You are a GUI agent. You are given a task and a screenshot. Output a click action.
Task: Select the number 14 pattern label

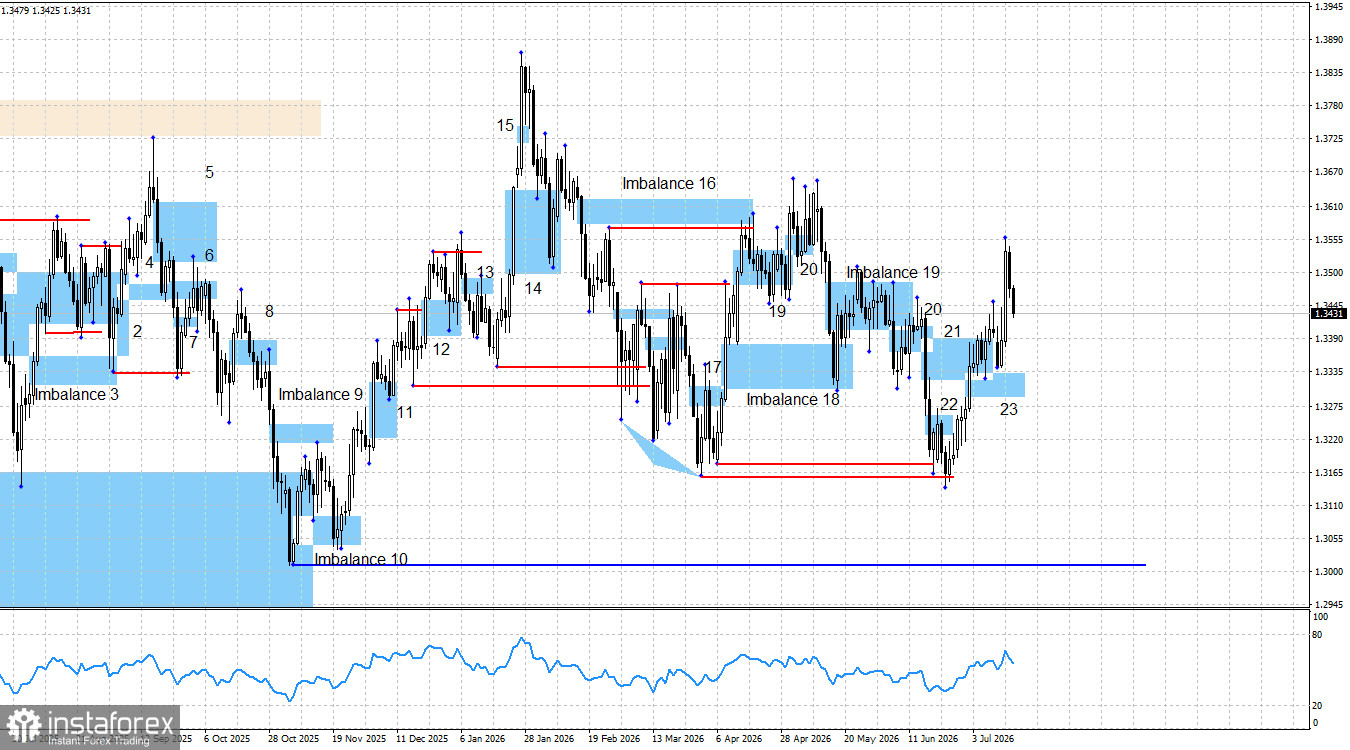pos(533,288)
